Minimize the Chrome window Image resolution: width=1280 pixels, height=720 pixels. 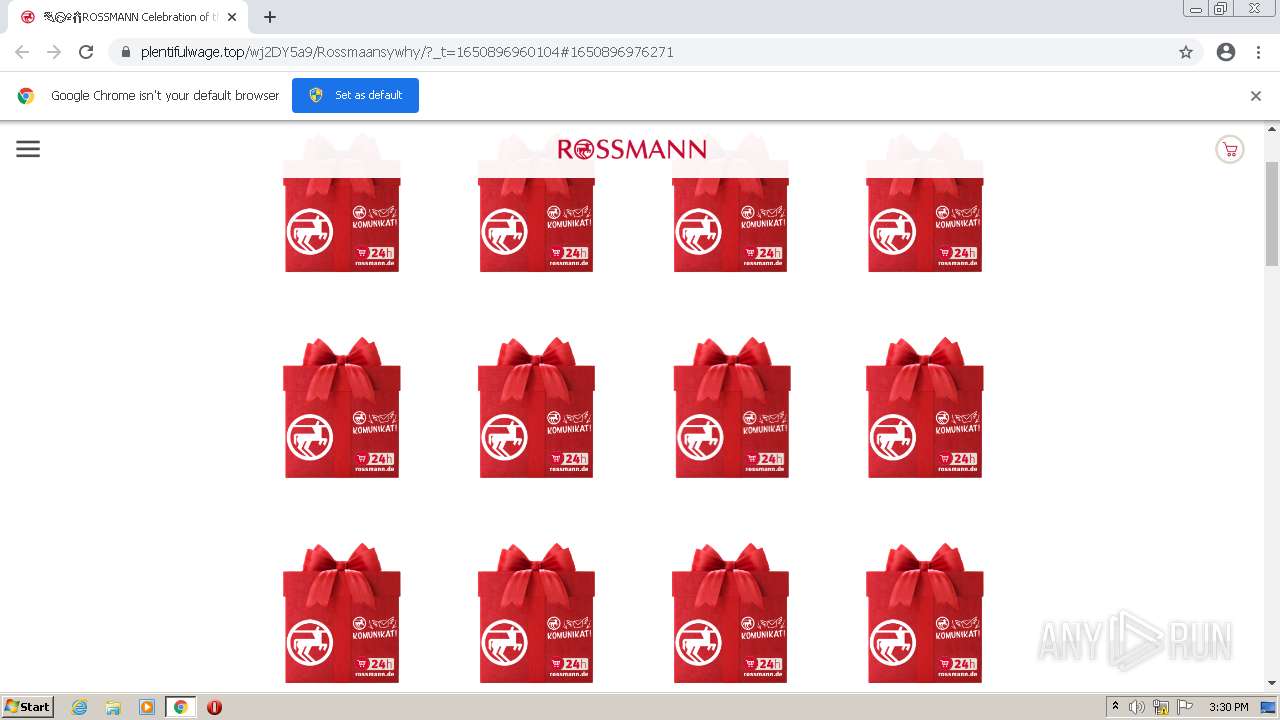tap(1195, 9)
